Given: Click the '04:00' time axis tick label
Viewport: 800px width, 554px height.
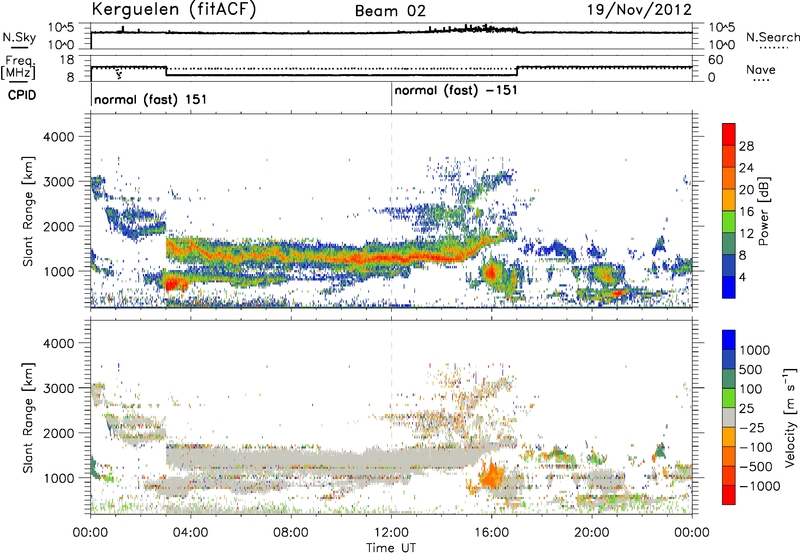Looking at the screenshot, I should pyautogui.click(x=190, y=533).
